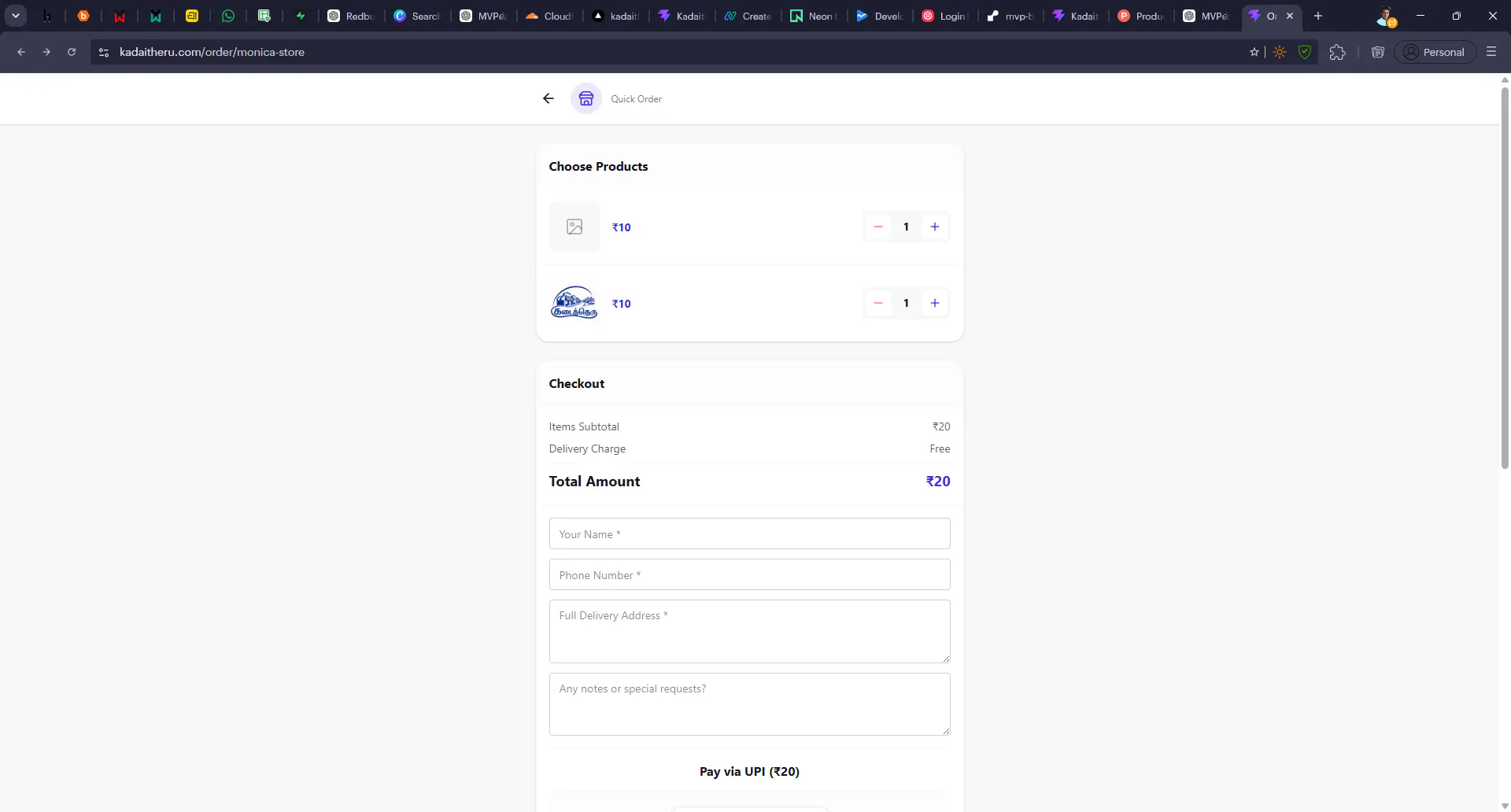Click the profile avatar in title bar

(x=1387, y=16)
